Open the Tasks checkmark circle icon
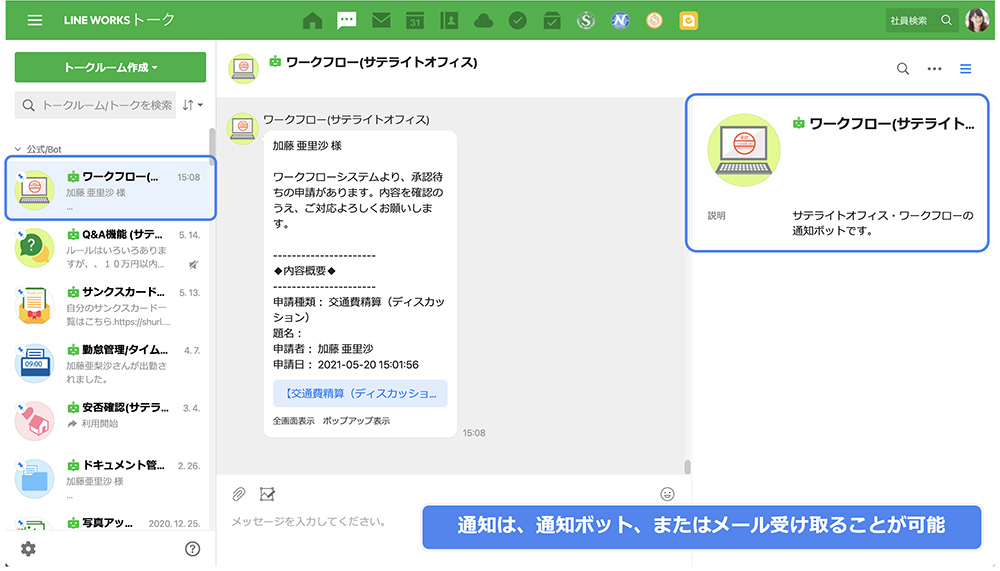Viewport: 1000px width, 571px height. coord(518,20)
